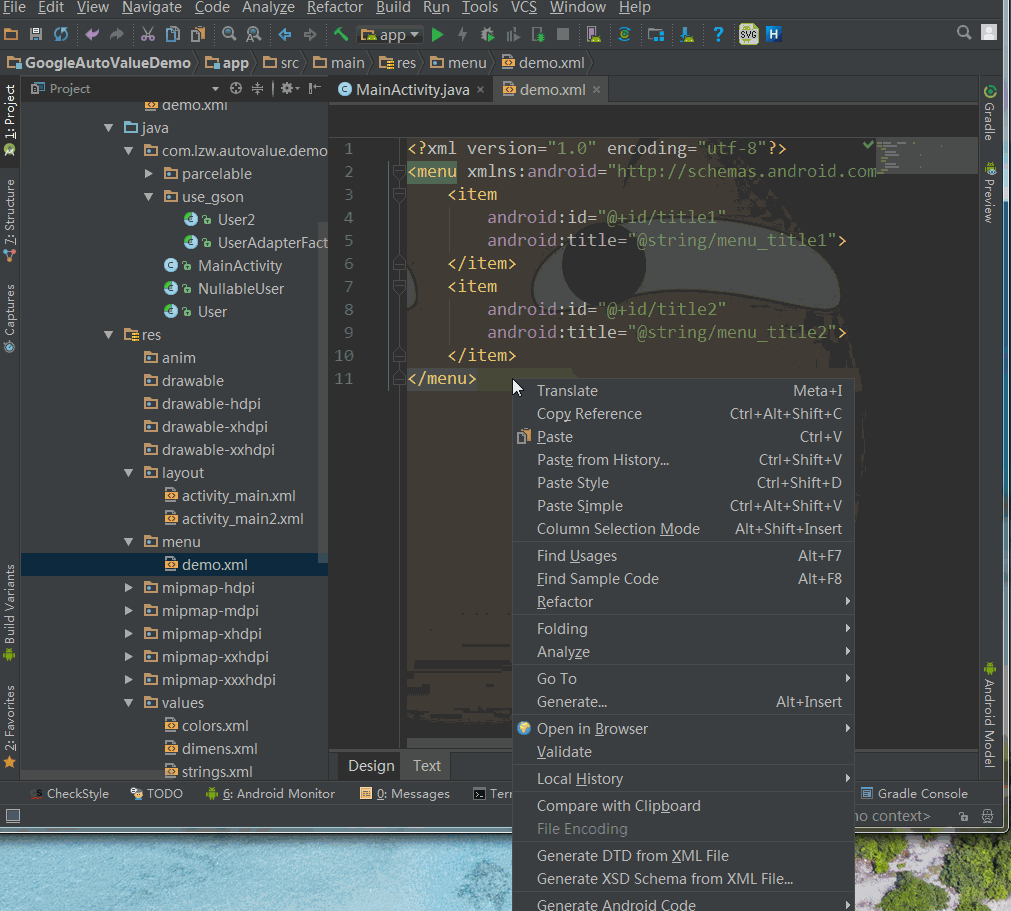
Task: Open the Gradle tool window
Action: [x=989, y=113]
